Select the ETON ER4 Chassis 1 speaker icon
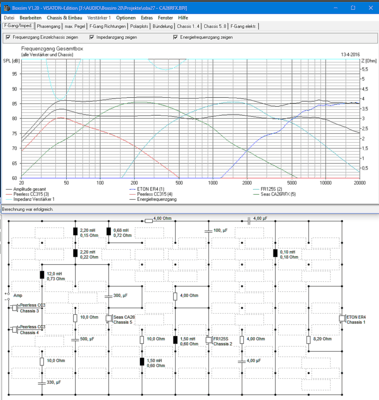Screen dimensions: 379x400 coord(342,319)
